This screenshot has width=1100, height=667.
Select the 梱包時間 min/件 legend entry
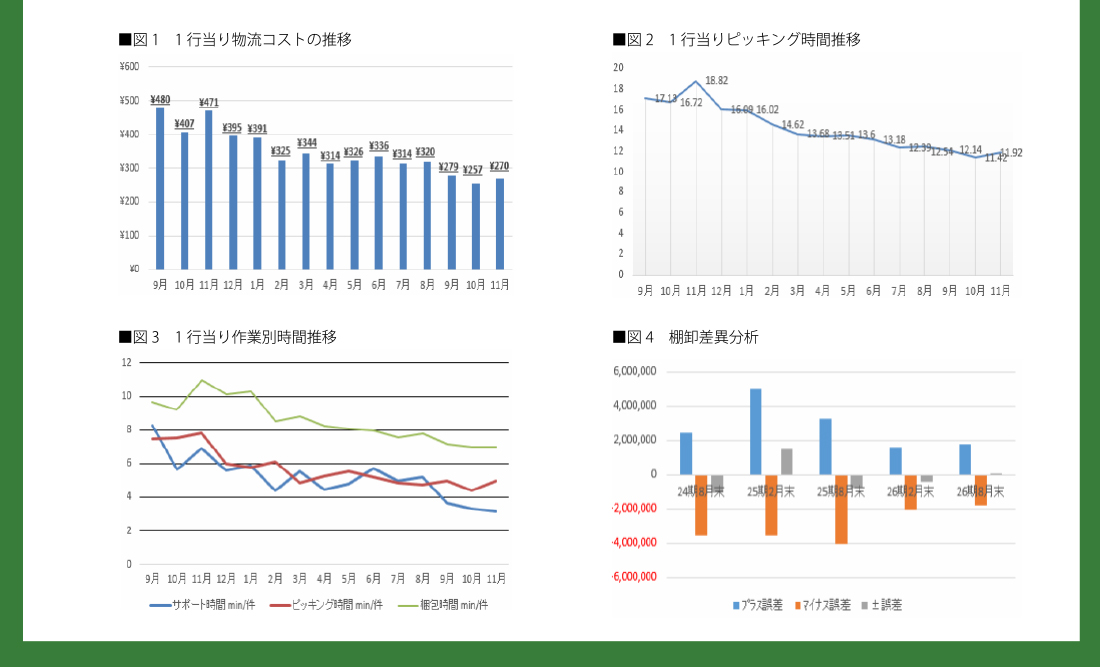tap(443, 605)
